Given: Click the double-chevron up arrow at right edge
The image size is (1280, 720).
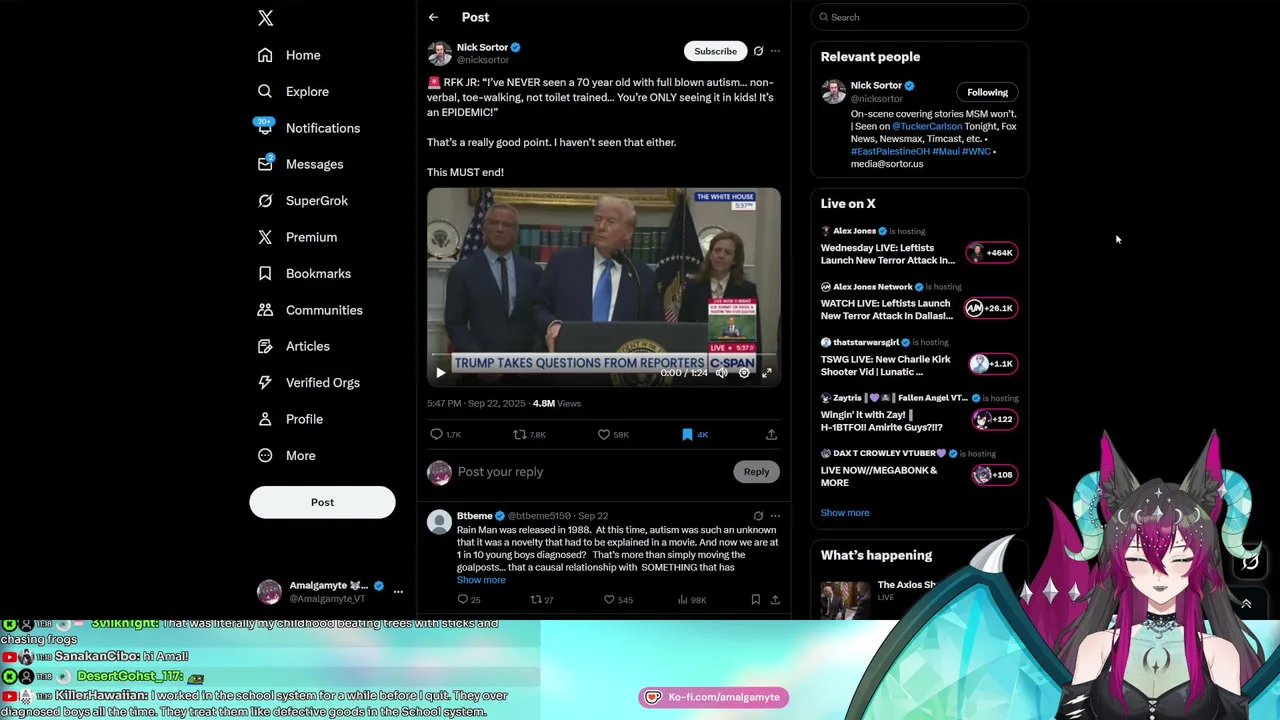Looking at the screenshot, I should click(1246, 604).
